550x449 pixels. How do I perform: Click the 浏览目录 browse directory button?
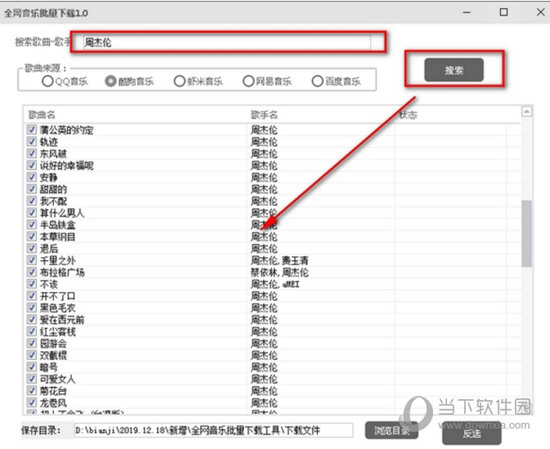click(x=391, y=430)
